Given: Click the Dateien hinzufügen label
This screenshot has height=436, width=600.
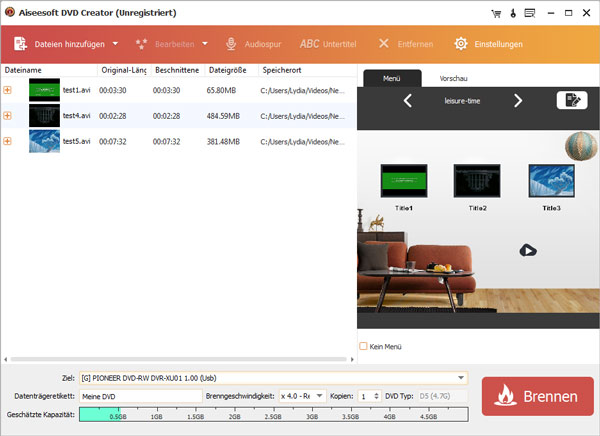Looking at the screenshot, I should click(70, 44).
